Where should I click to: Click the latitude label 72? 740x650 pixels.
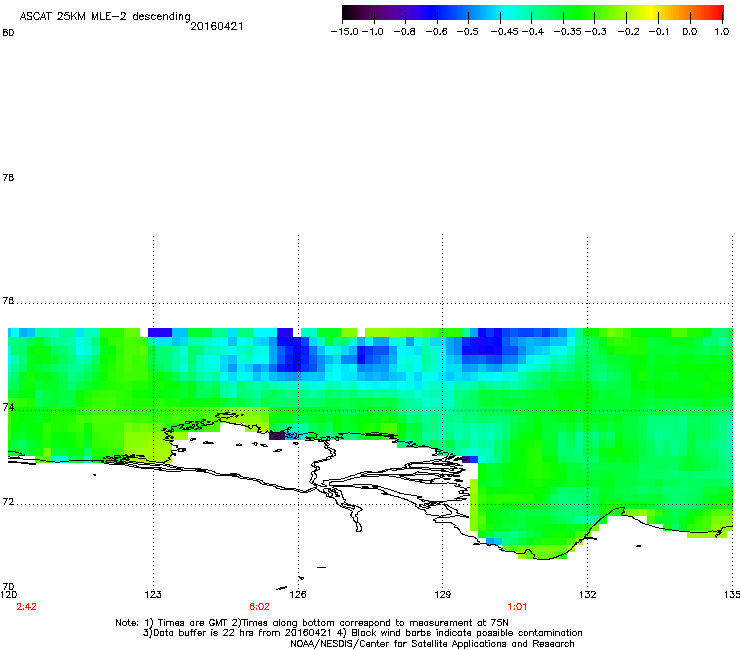pyautogui.click(x=8, y=501)
